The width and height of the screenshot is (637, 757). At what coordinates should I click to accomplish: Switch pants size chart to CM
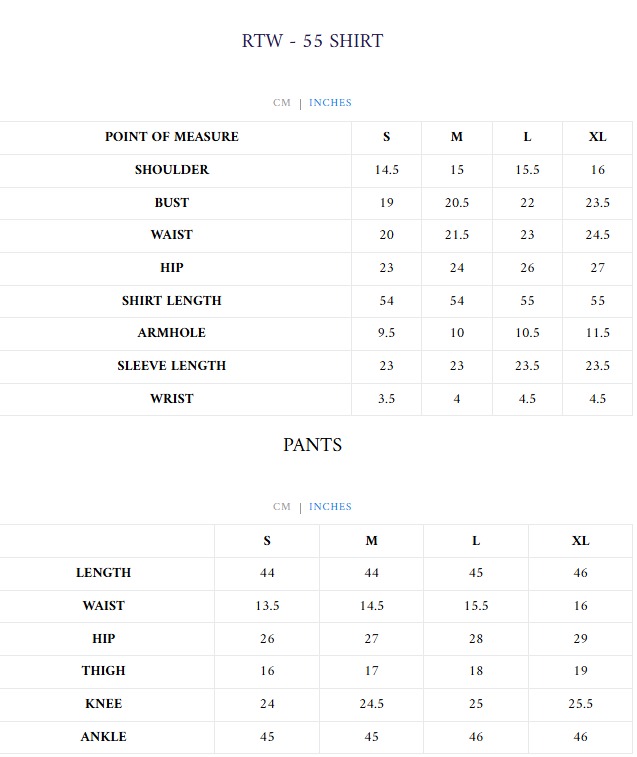pos(282,507)
